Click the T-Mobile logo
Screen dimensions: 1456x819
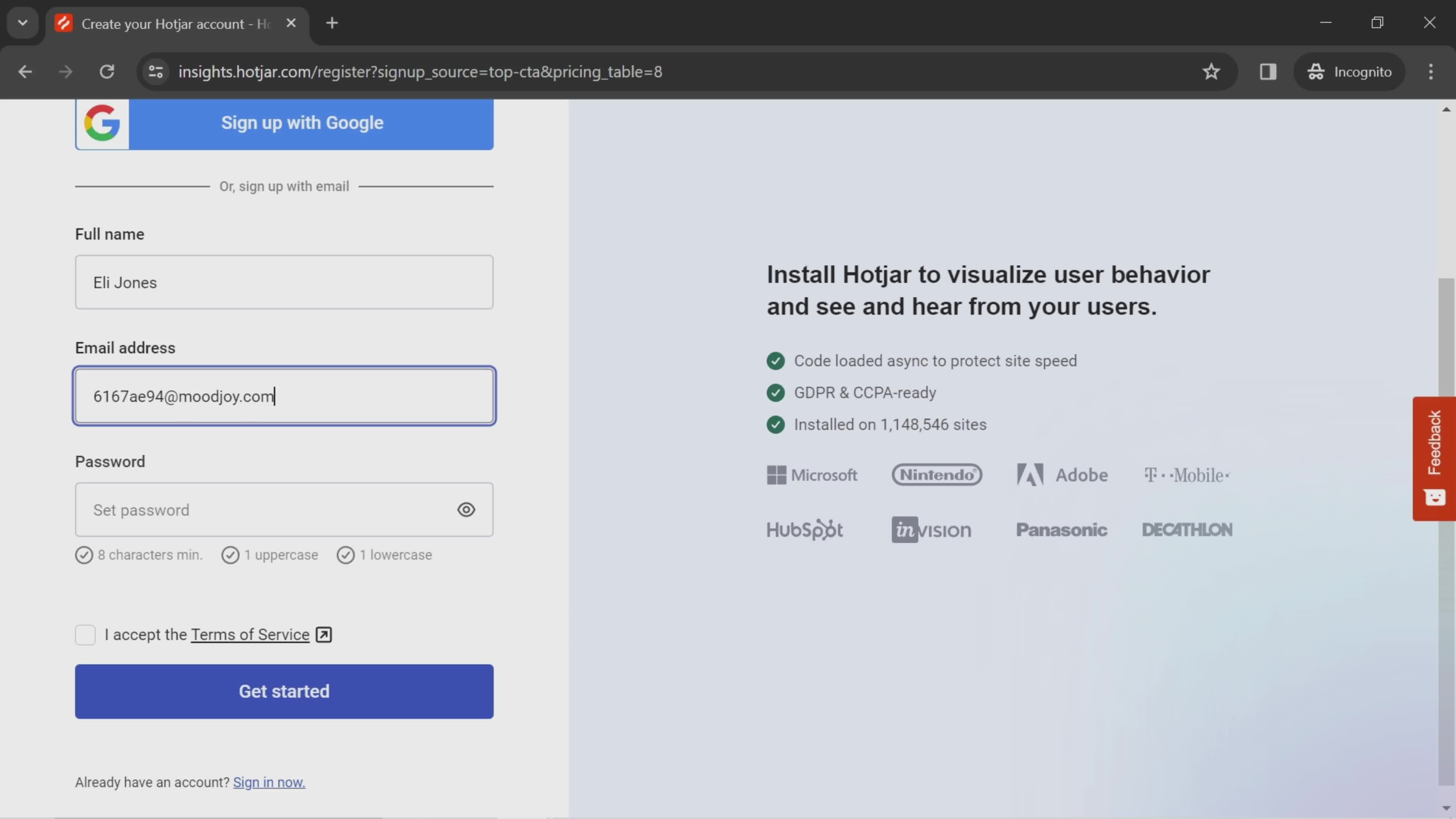[1187, 475]
